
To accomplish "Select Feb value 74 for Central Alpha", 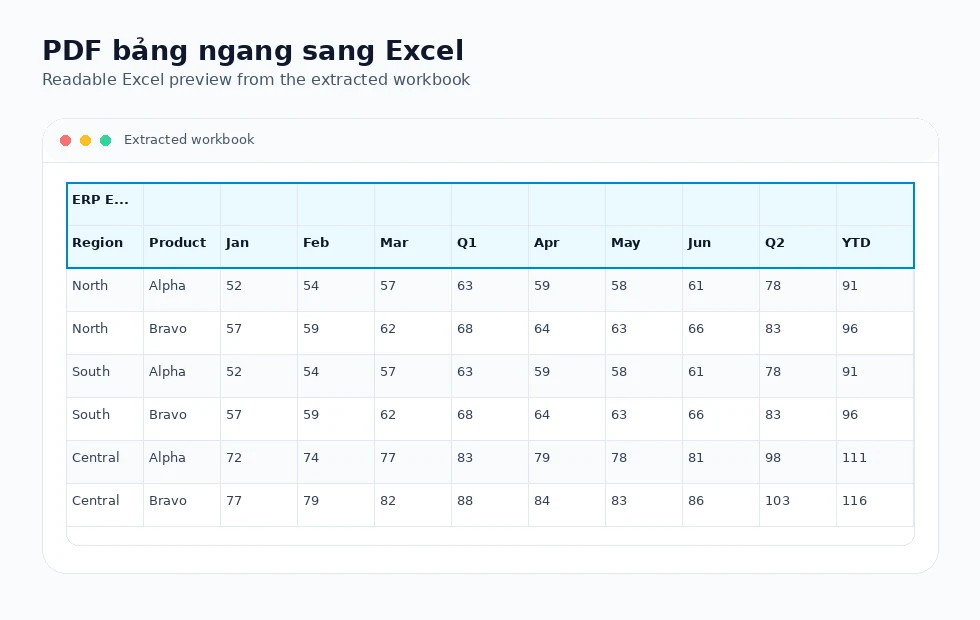I will pyautogui.click(x=311, y=458).
